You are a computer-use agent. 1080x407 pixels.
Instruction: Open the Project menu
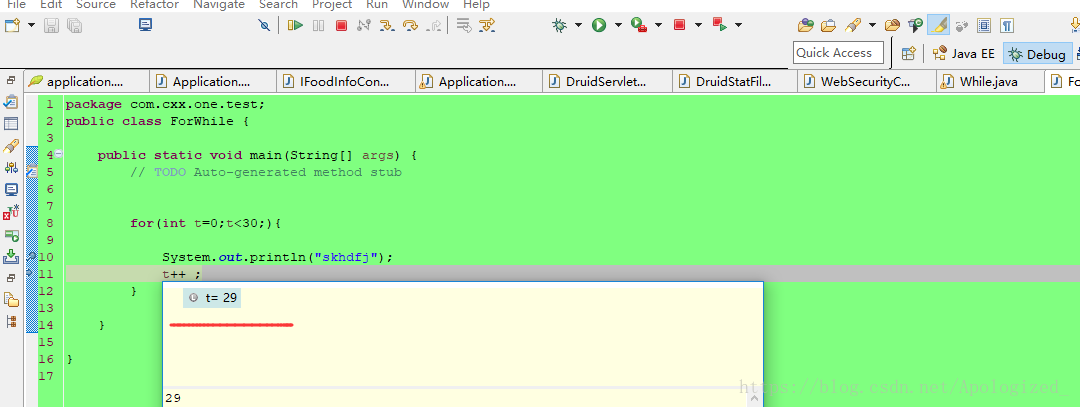click(332, 4)
